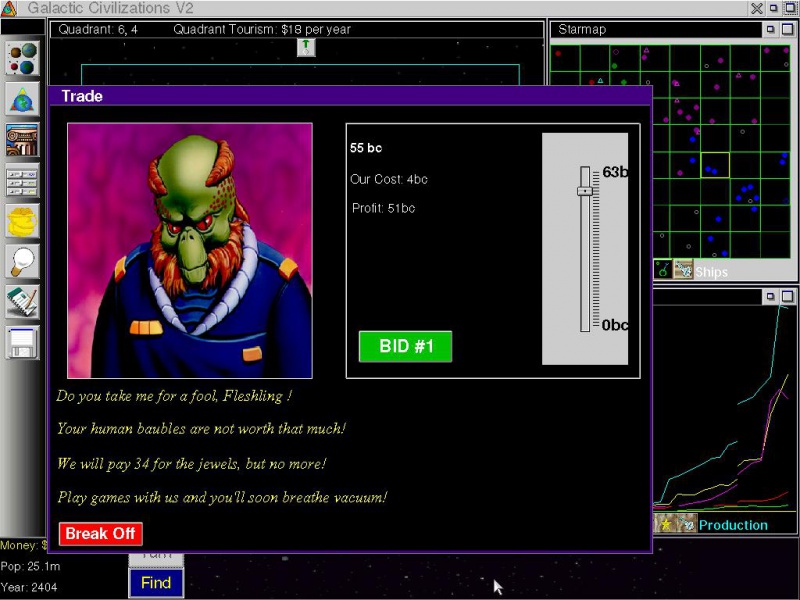Image resolution: width=800 pixels, height=600 pixels.
Task: Click main window small-square minimize button
Action: coord(773,8)
